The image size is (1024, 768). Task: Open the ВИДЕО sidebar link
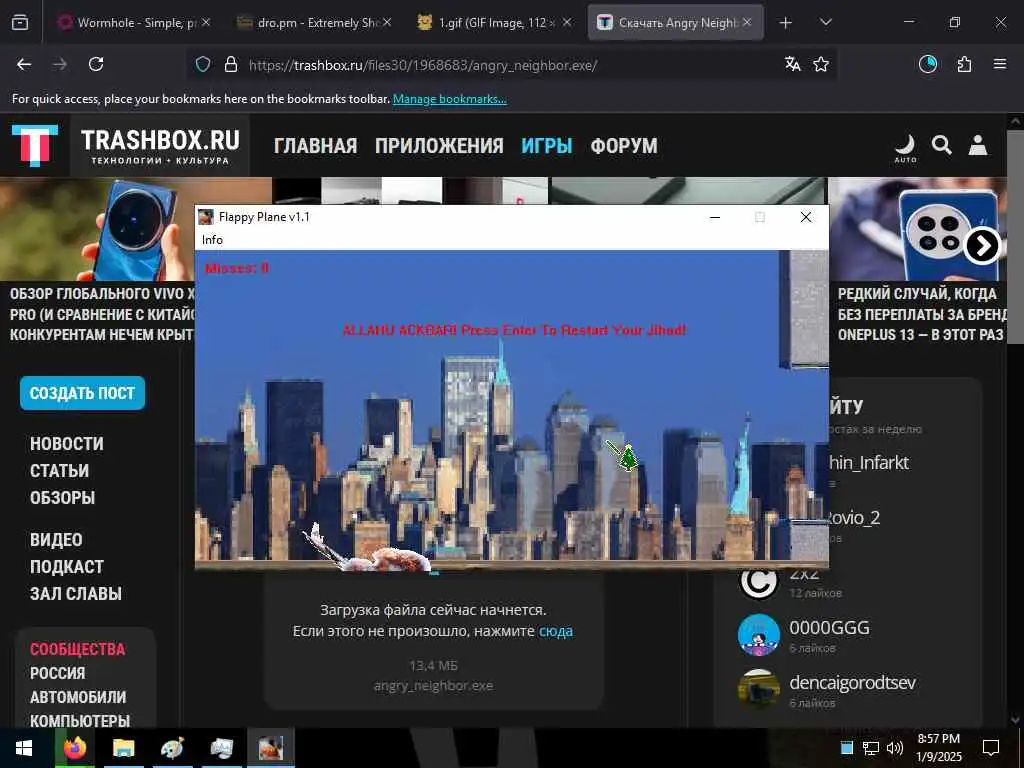[56, 540]
